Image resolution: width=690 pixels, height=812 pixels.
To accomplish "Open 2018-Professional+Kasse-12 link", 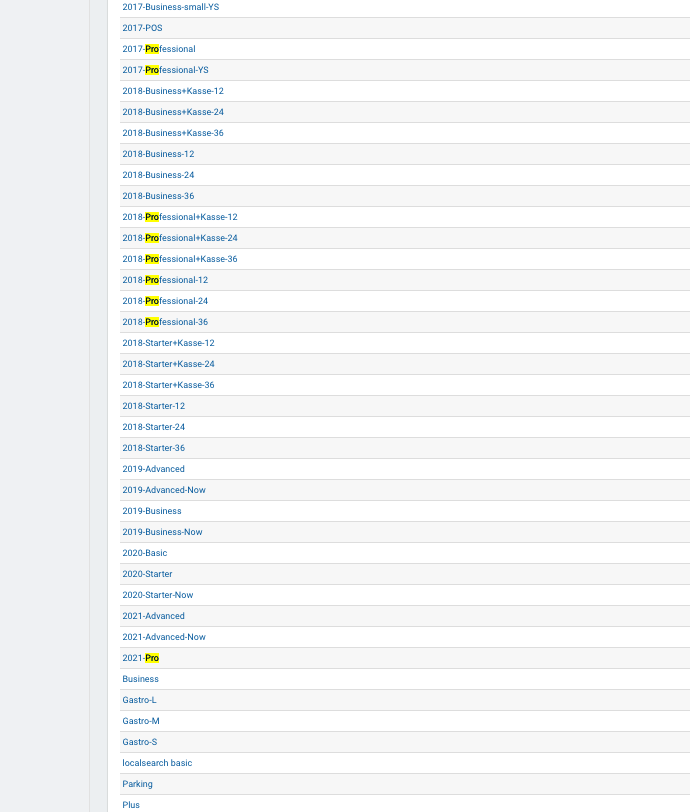I will (x=180, y=217).
